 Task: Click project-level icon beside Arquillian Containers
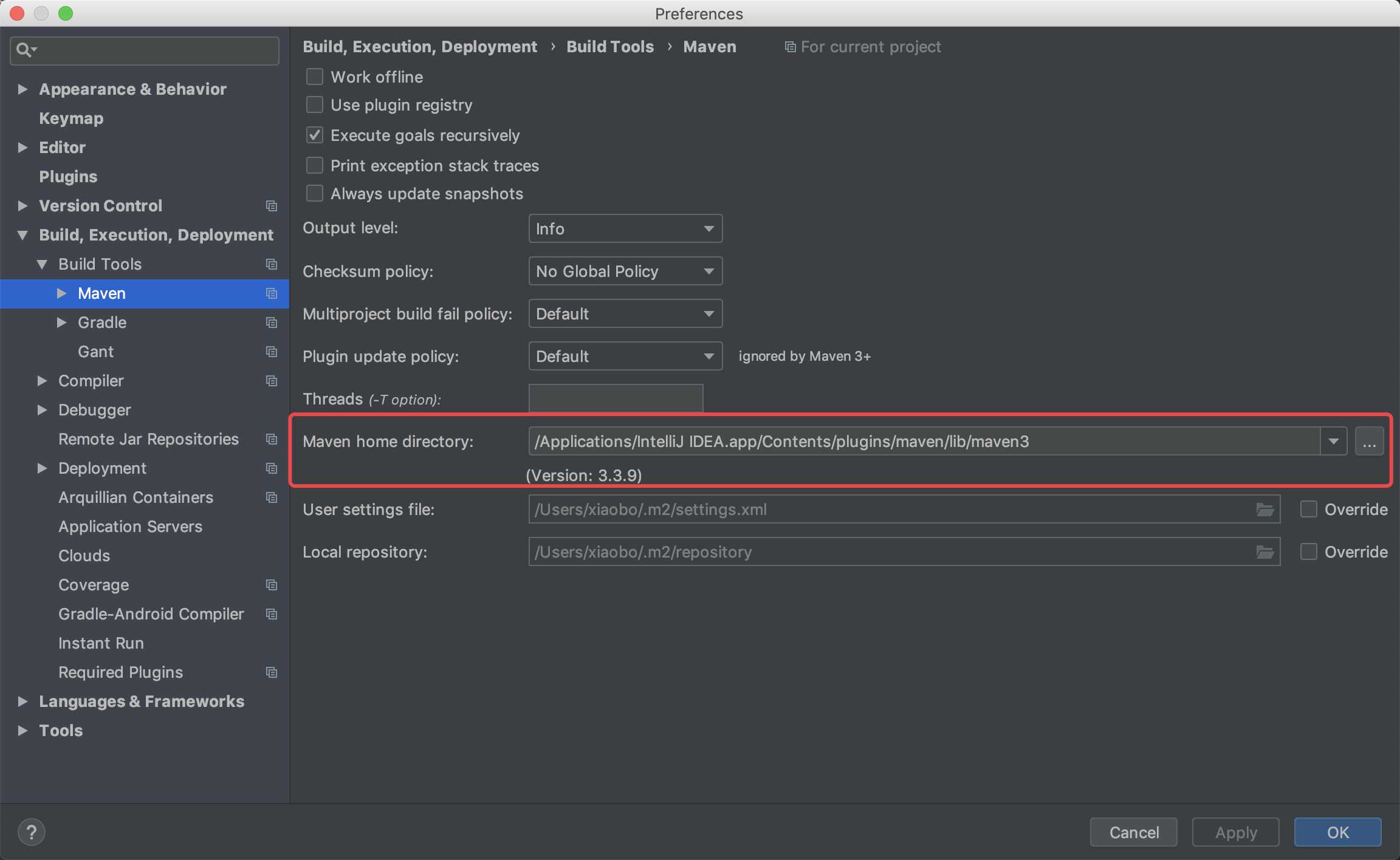(272, 497)
